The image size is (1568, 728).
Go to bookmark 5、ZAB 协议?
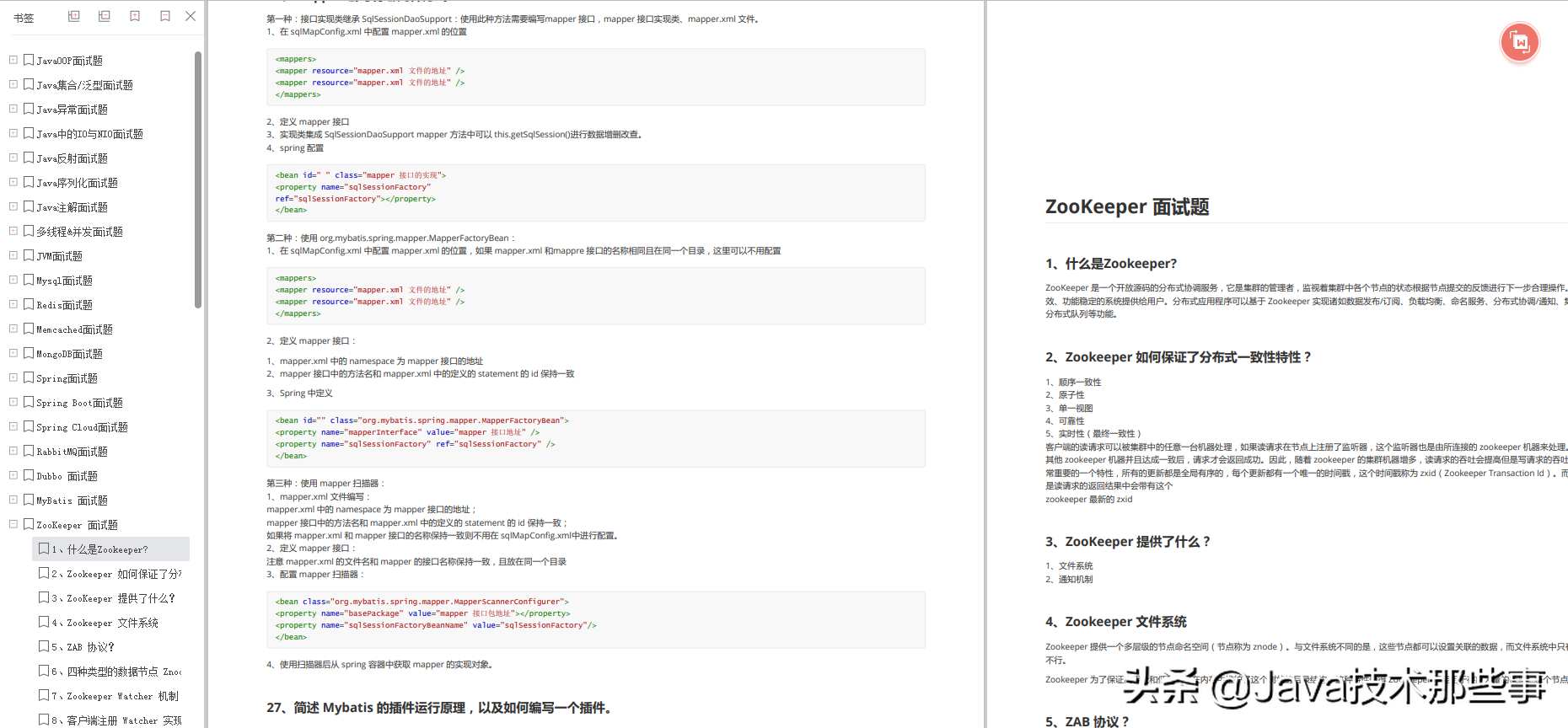click(x=83, y=647)
